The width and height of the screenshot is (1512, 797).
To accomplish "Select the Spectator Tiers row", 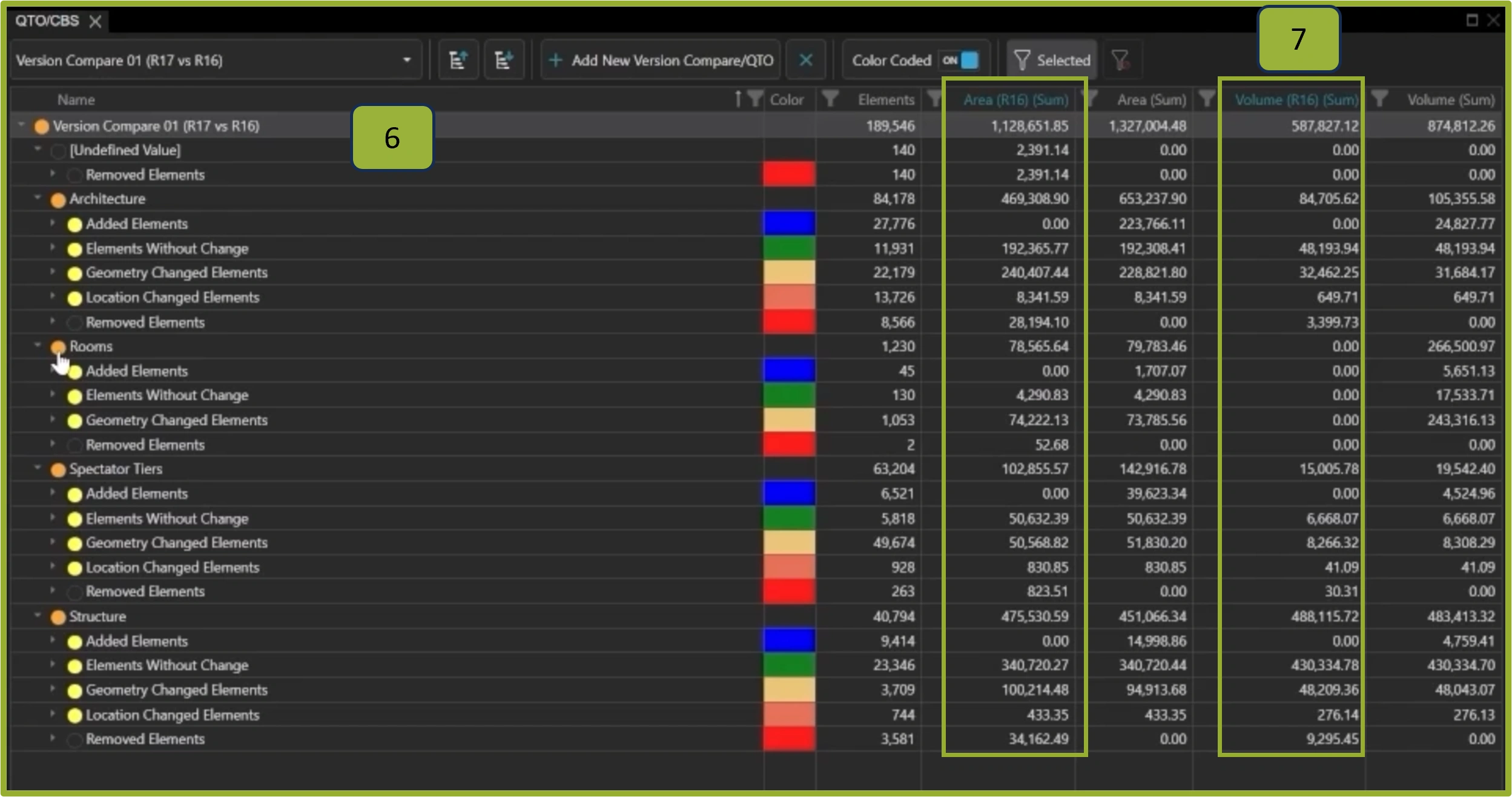I will coord(116,469).
